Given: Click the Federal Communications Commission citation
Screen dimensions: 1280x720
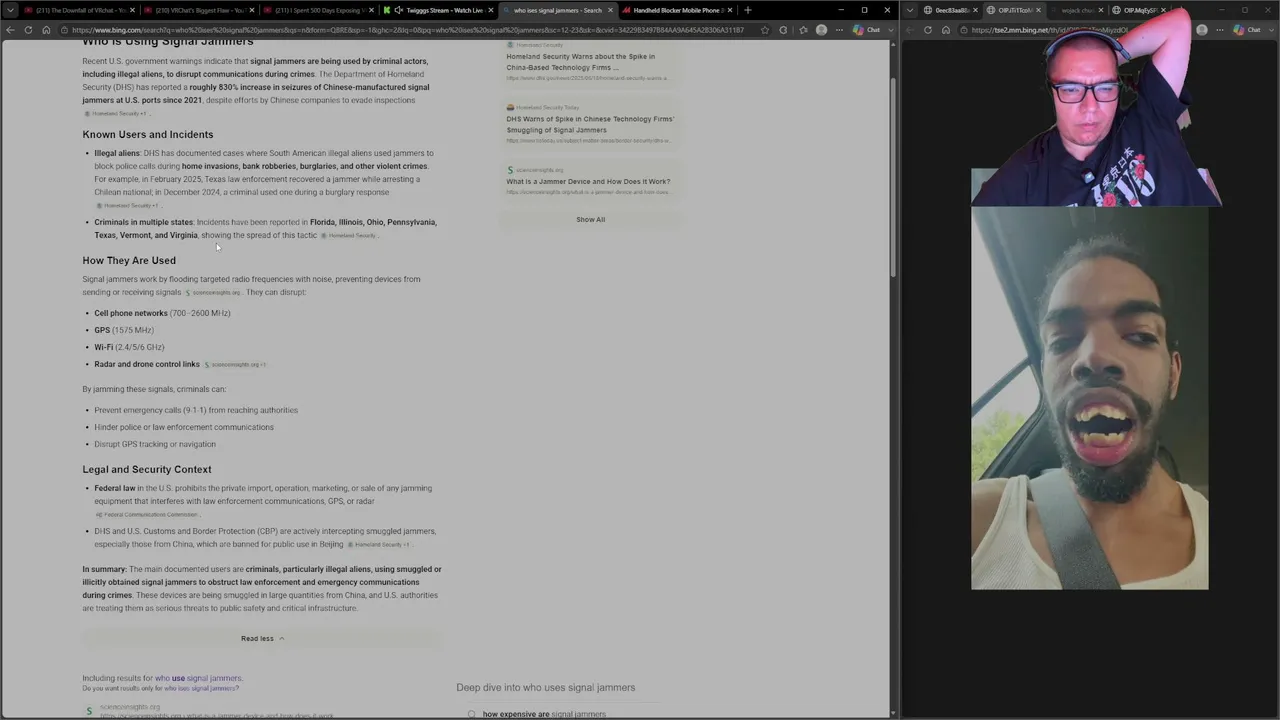Looking at the screenshot, I should click(147, 514).
